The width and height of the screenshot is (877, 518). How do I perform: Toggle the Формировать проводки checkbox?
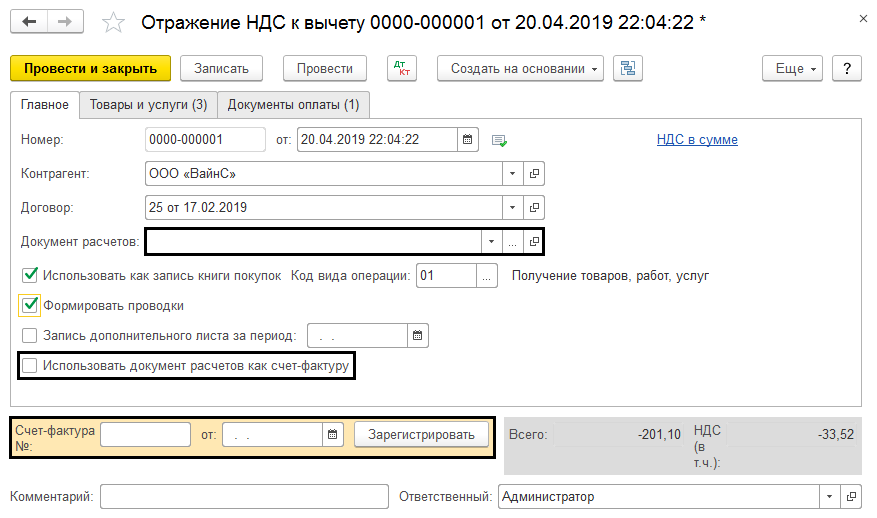pyautogui.click(x=30, y=305)
